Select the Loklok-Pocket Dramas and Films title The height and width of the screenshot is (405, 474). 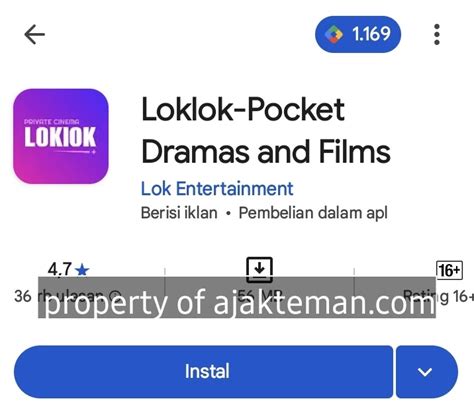266,130
